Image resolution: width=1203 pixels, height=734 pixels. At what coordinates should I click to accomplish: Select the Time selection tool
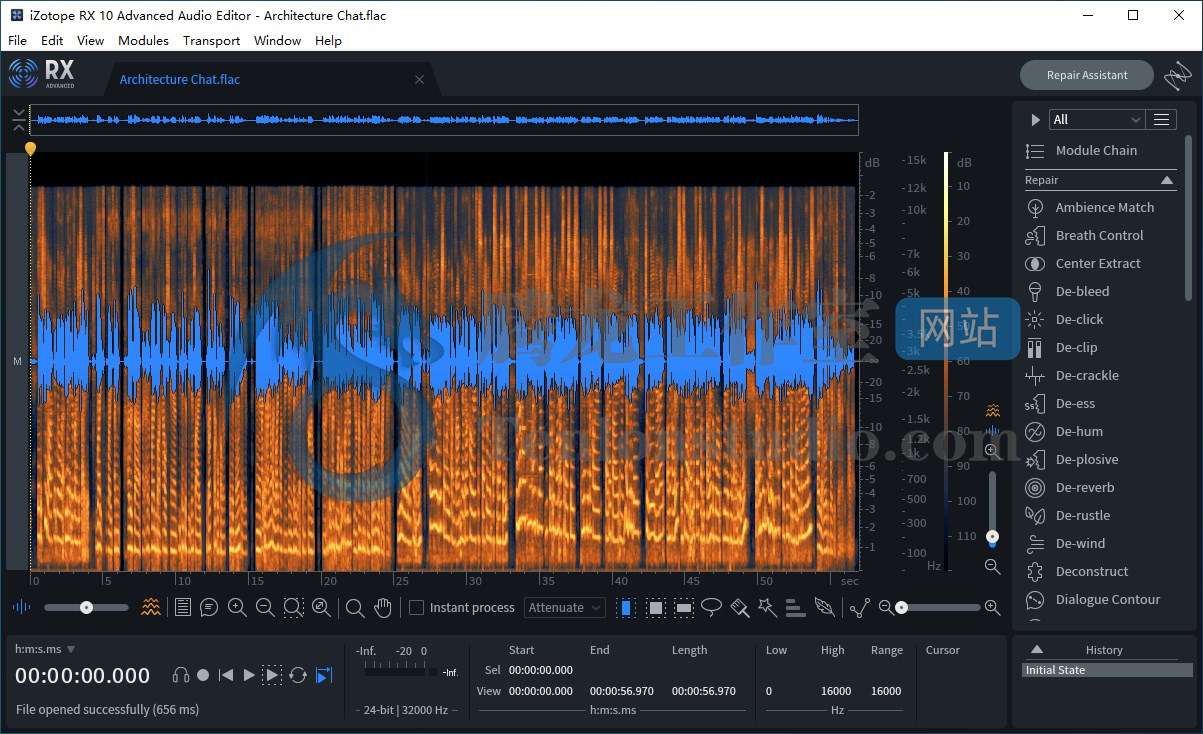(x=626, y=607)
